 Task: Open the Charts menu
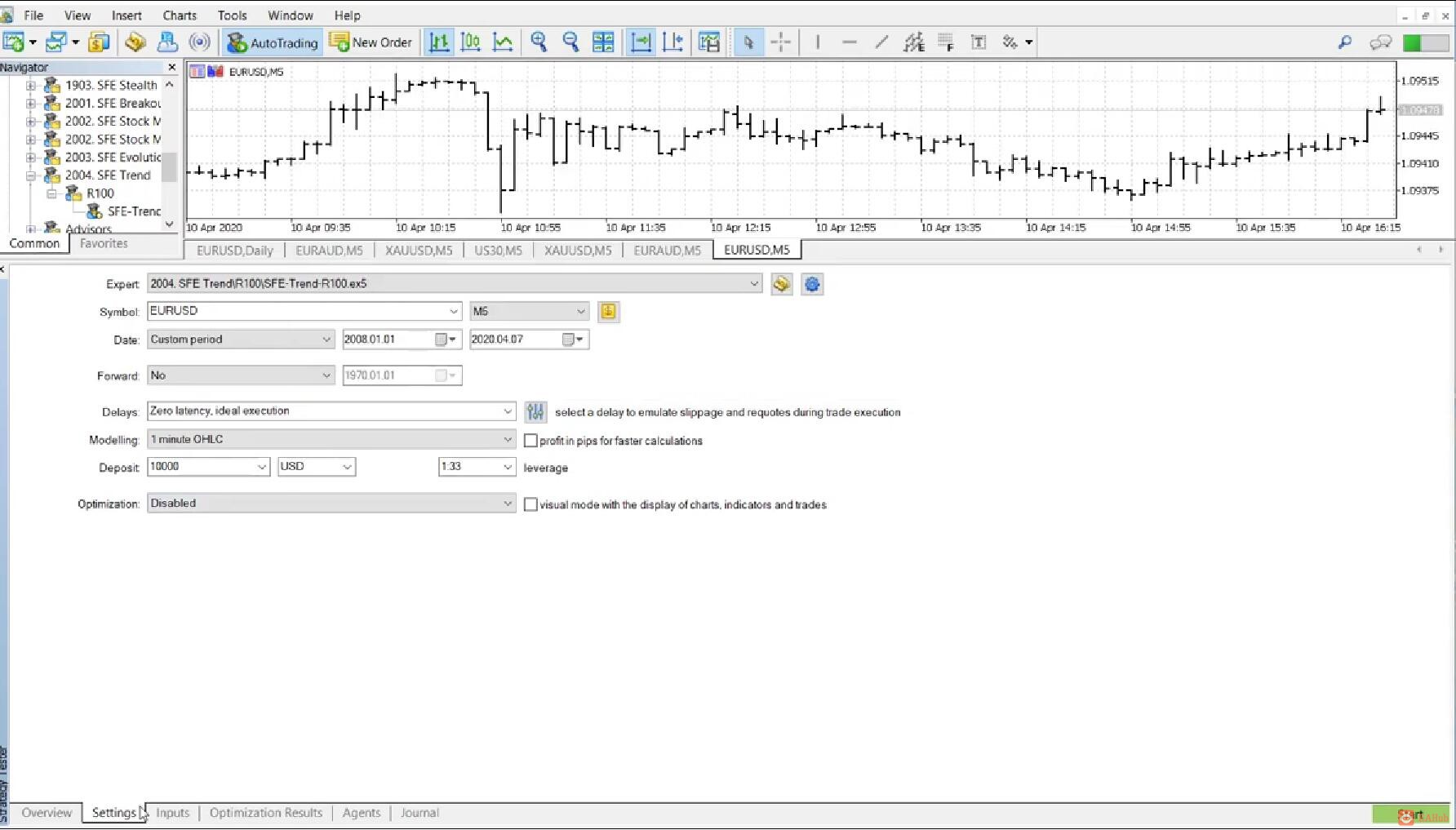(180, 16)
